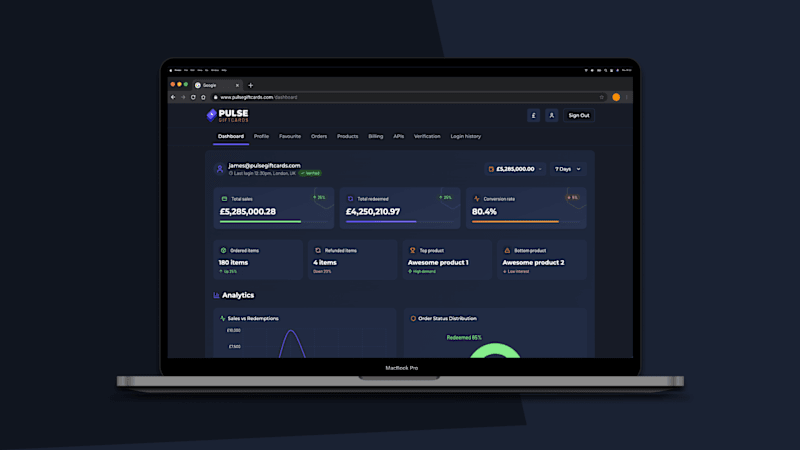Screen dimensions: 800x450
Task: Close the Google browser tab
Action: point(237,85)
